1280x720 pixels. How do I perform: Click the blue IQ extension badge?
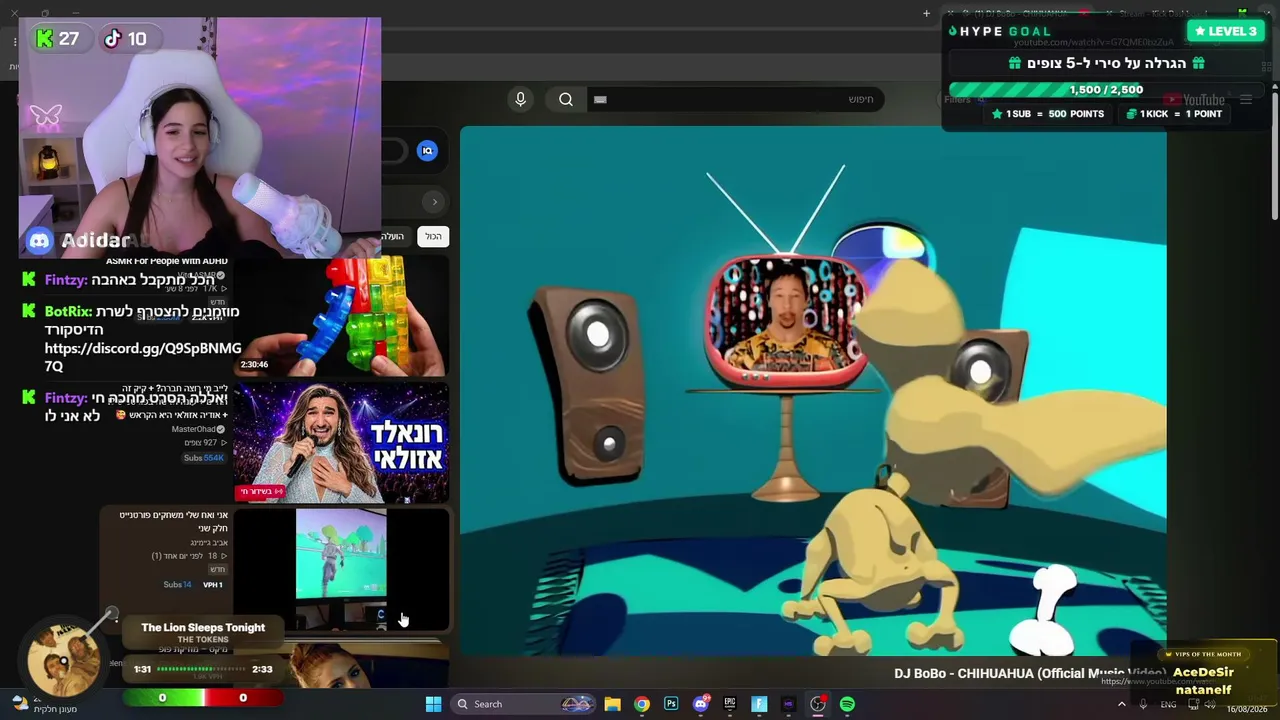pyautogui.click(x=427, y=151)
